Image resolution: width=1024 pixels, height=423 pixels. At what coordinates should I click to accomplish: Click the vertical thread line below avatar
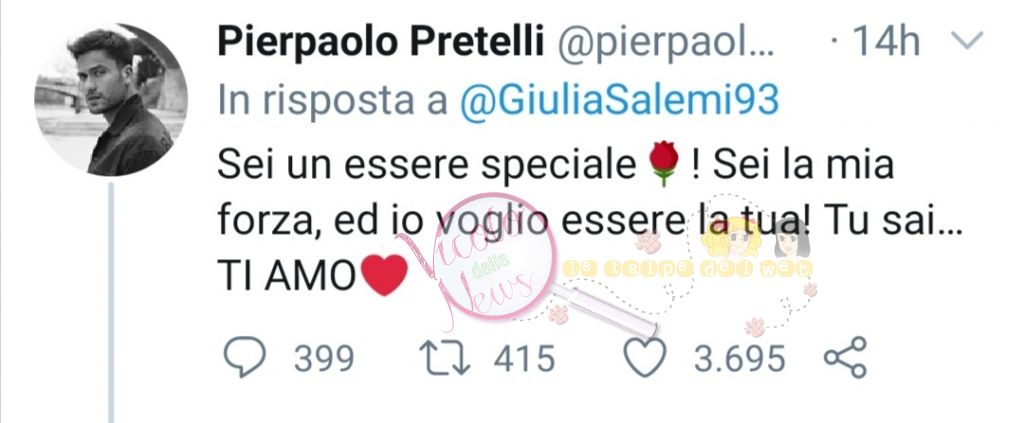click(111, 302)
